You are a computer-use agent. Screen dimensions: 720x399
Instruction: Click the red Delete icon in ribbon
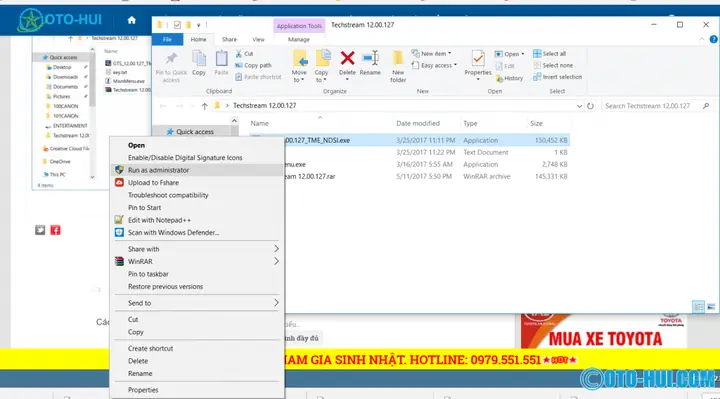point(347,58)
